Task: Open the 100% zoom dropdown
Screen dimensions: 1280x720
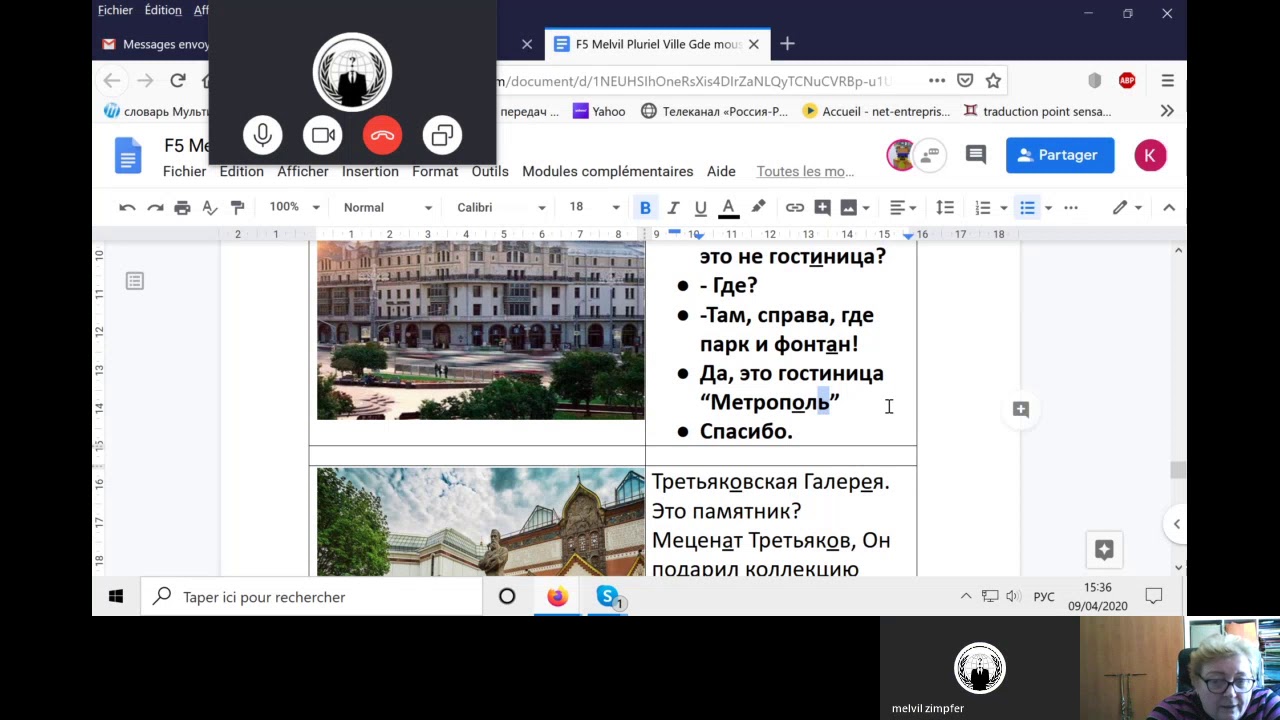Action: click(294, 207)
